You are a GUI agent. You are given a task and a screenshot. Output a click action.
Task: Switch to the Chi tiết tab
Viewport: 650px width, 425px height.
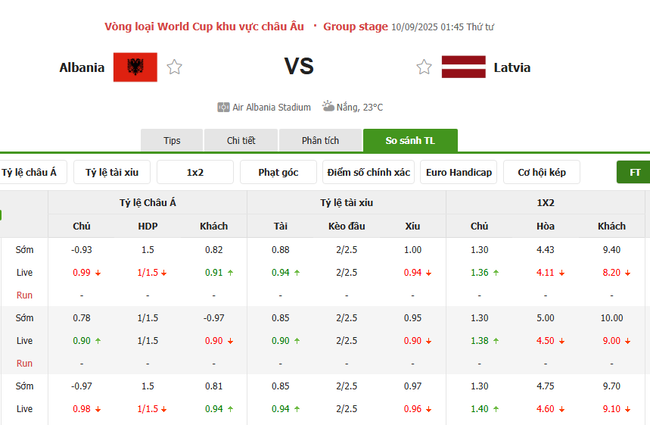coord(241,141)
